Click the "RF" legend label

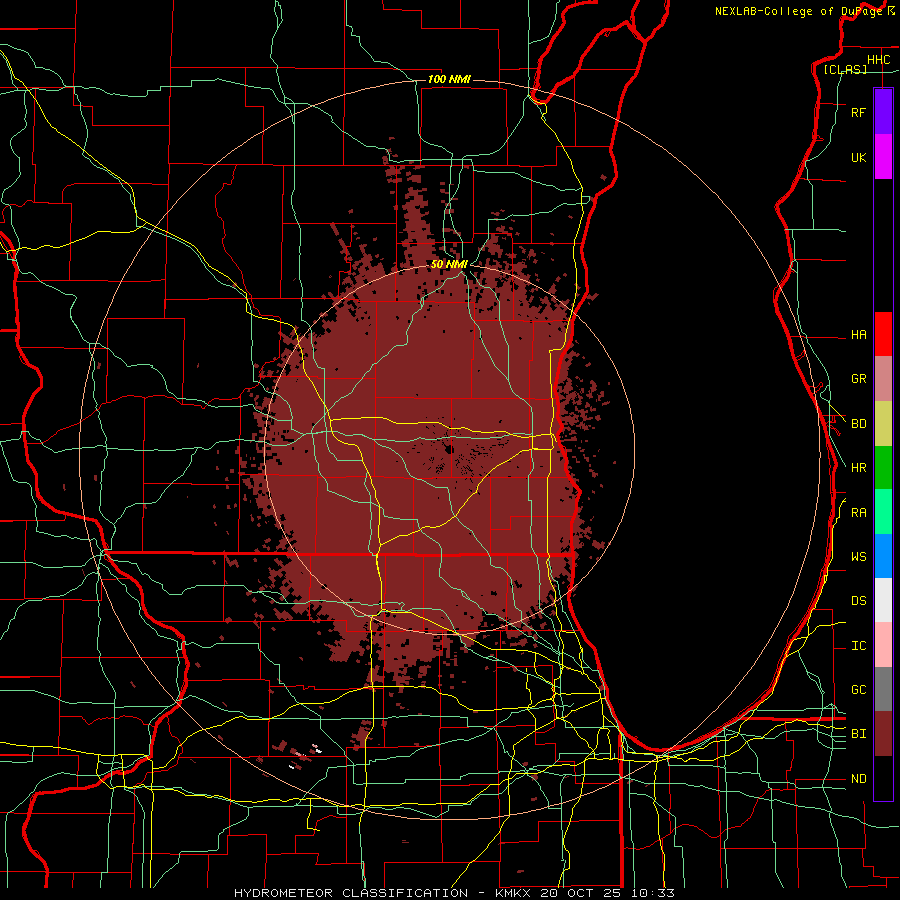tap(859, 112)
